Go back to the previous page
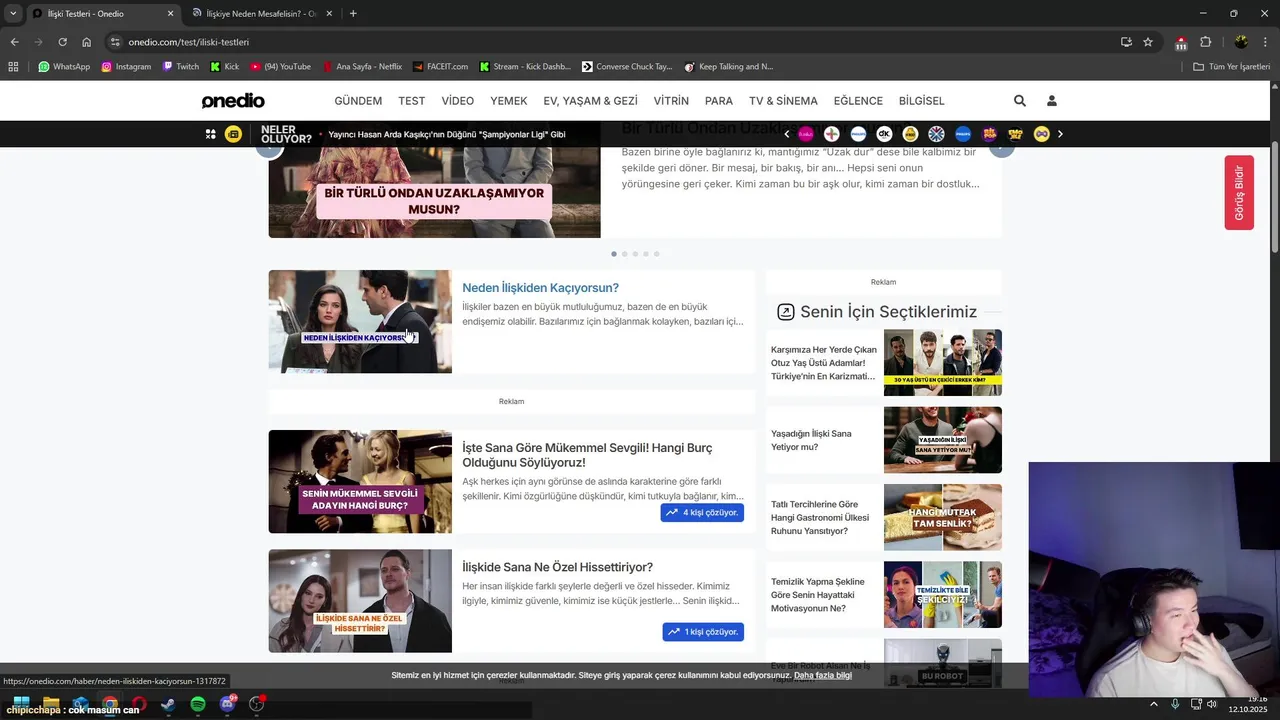1280x720 pixels. click(14, 42)
